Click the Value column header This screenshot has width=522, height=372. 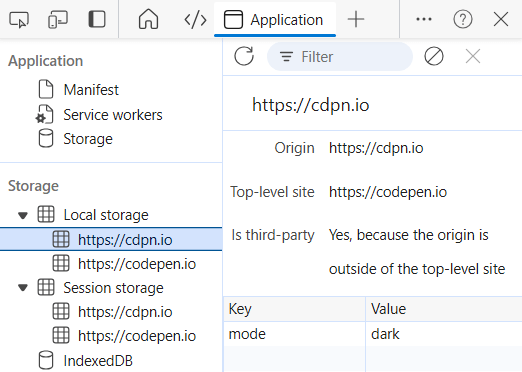pyautogui.click(x=444, y=309)
